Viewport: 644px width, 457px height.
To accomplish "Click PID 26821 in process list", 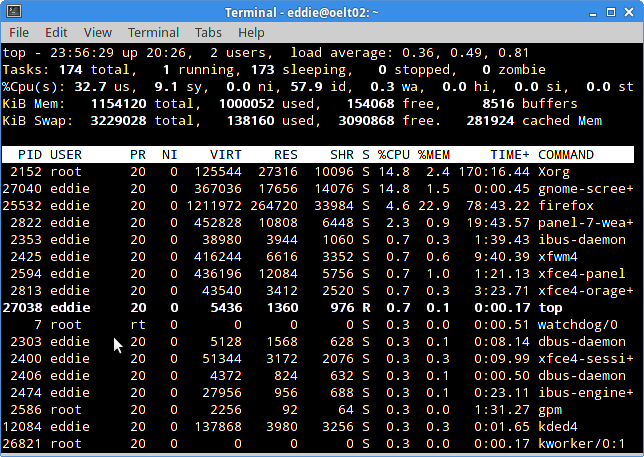I will tap(22, 444).
